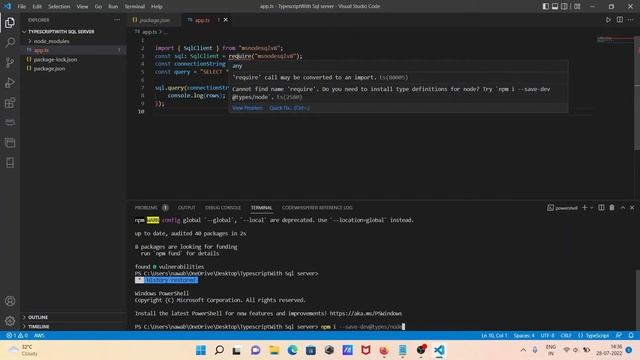Viewport: 640px width, 360px height.
Task: Click the feedback icon in status bar
Action: coord(619,335)
